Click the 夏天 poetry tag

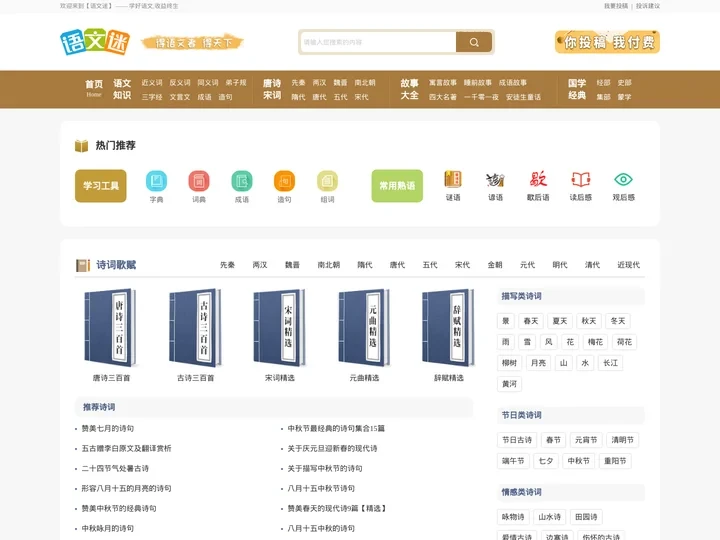[560, 321]
